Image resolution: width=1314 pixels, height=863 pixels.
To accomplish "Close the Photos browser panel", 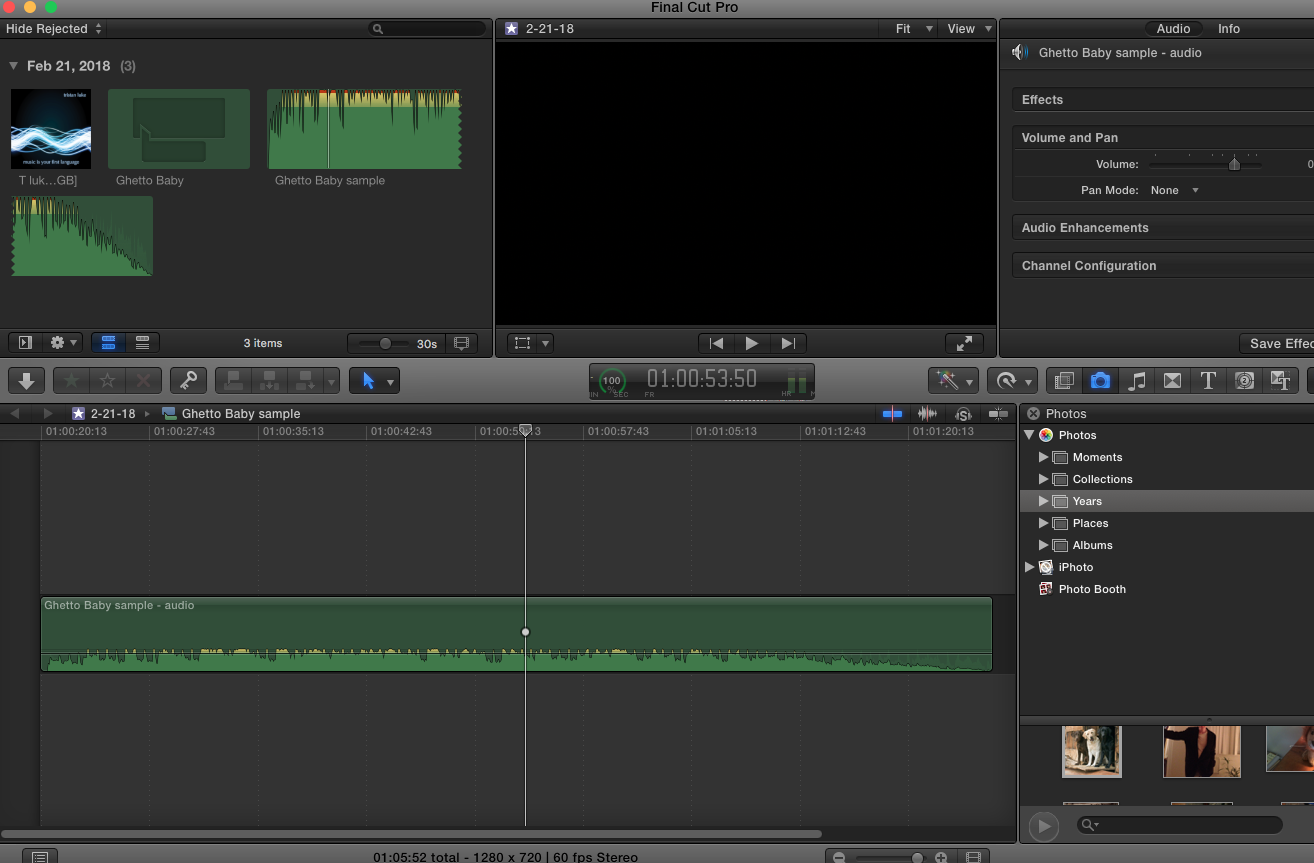I will (1033, 414).
